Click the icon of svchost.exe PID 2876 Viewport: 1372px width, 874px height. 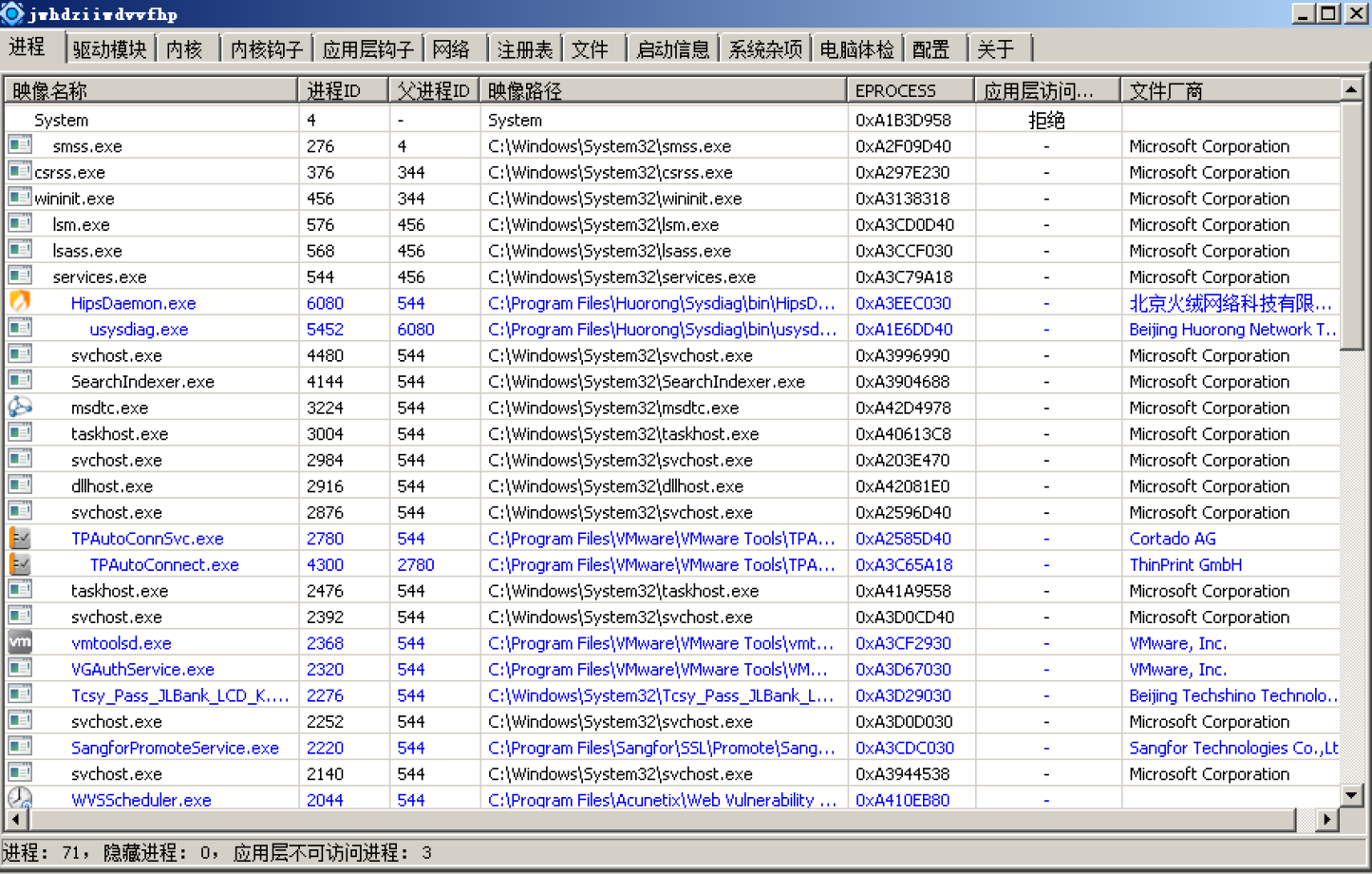coord(20,511)
